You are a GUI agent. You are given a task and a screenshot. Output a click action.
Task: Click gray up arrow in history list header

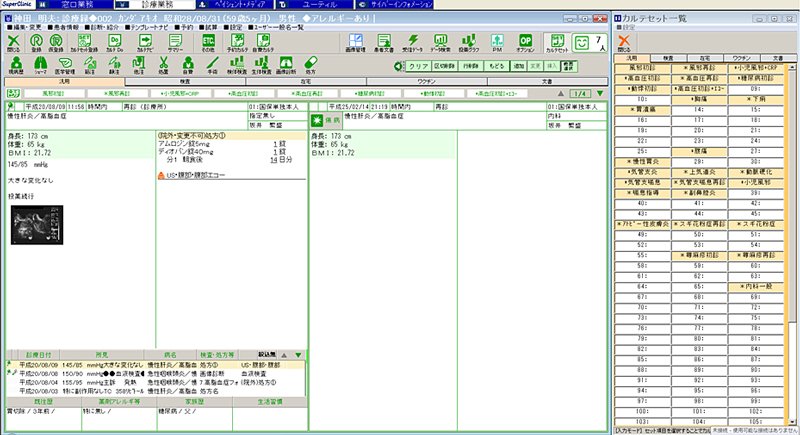(284, 355)
